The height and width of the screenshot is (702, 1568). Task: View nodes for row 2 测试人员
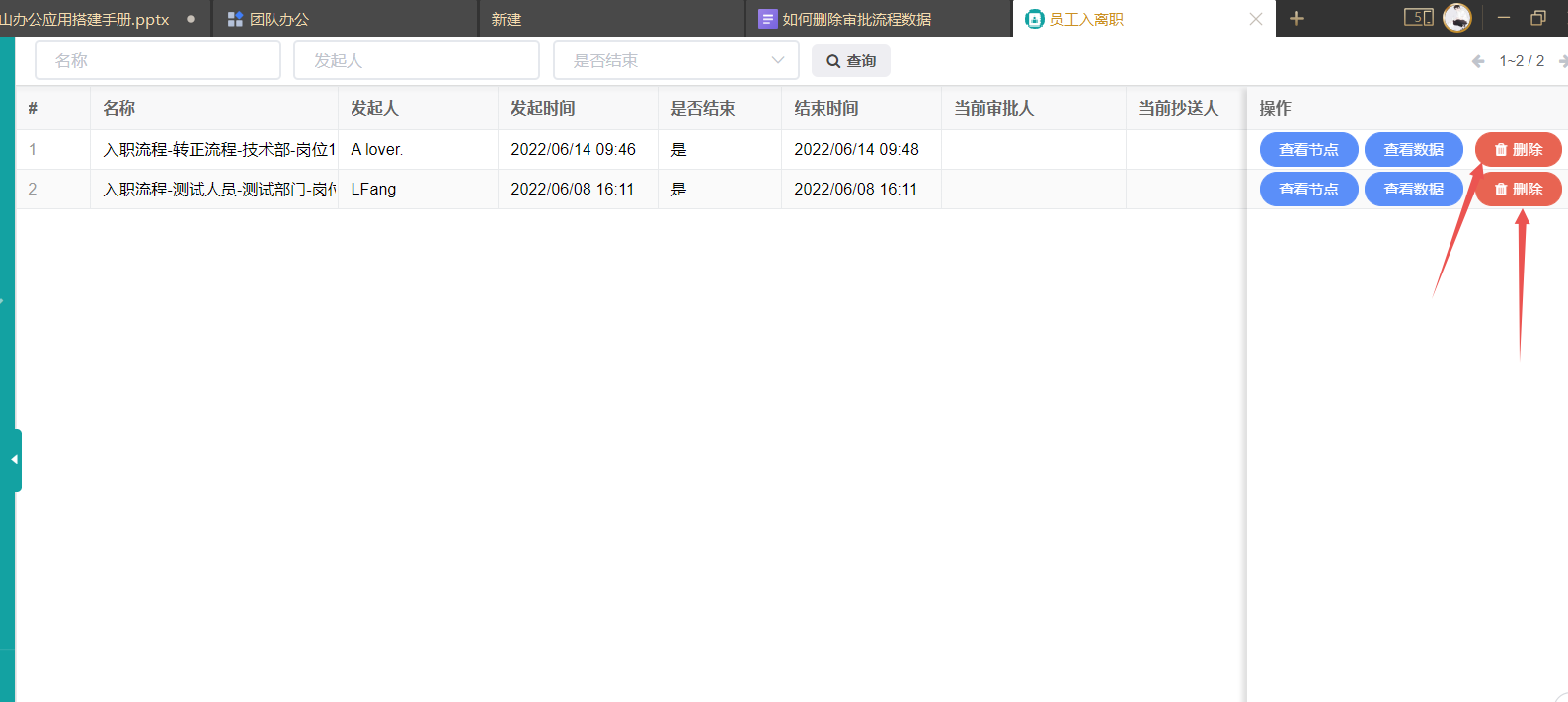[x=1309, y=190]
